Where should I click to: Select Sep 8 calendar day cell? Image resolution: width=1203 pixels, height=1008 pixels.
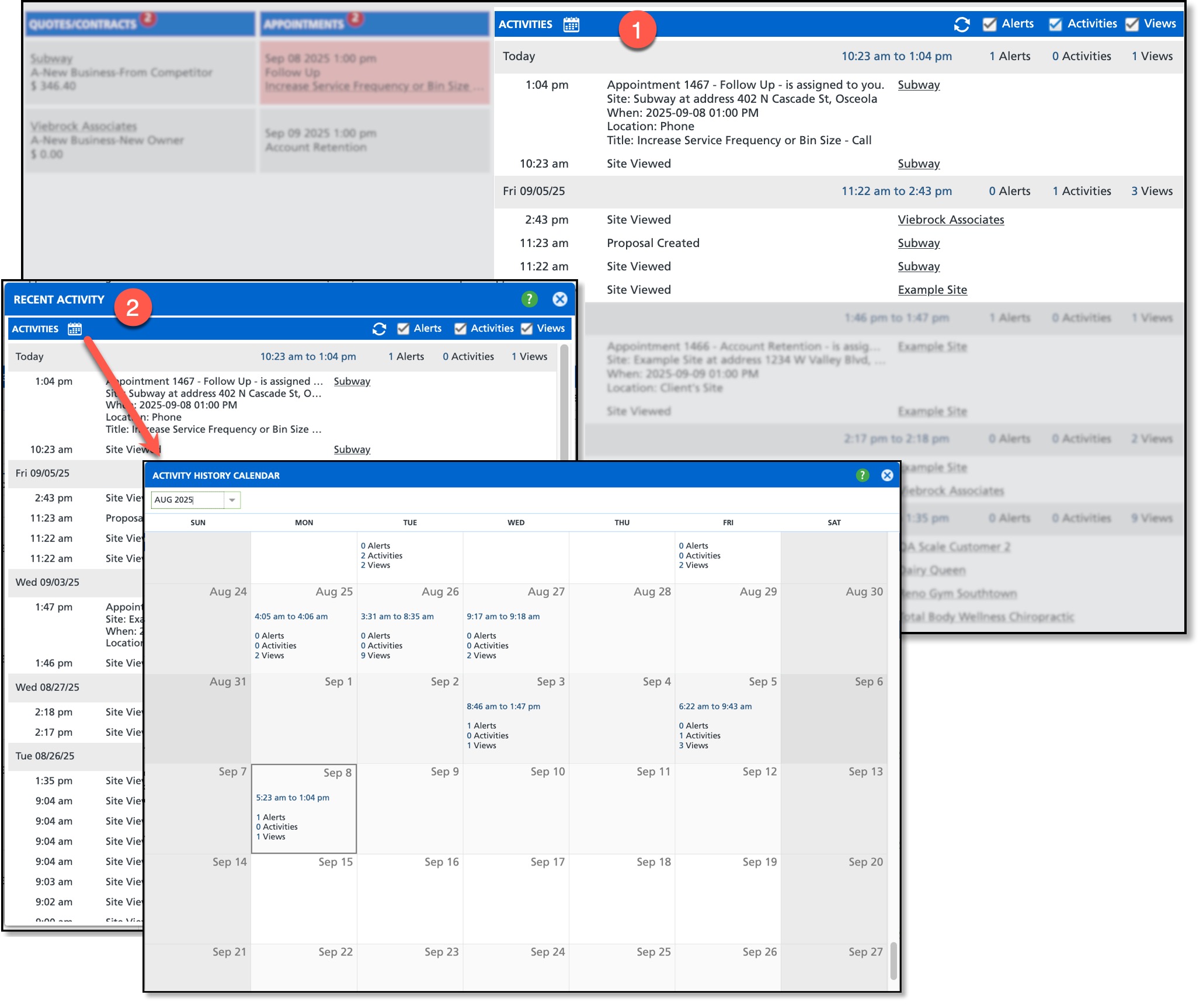(304, 809)
